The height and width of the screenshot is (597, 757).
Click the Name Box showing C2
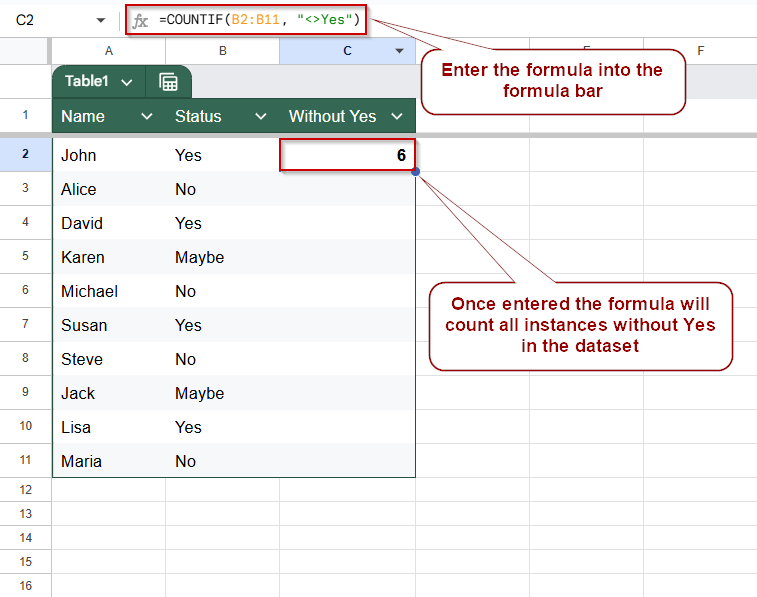click(x=25, y=20)
